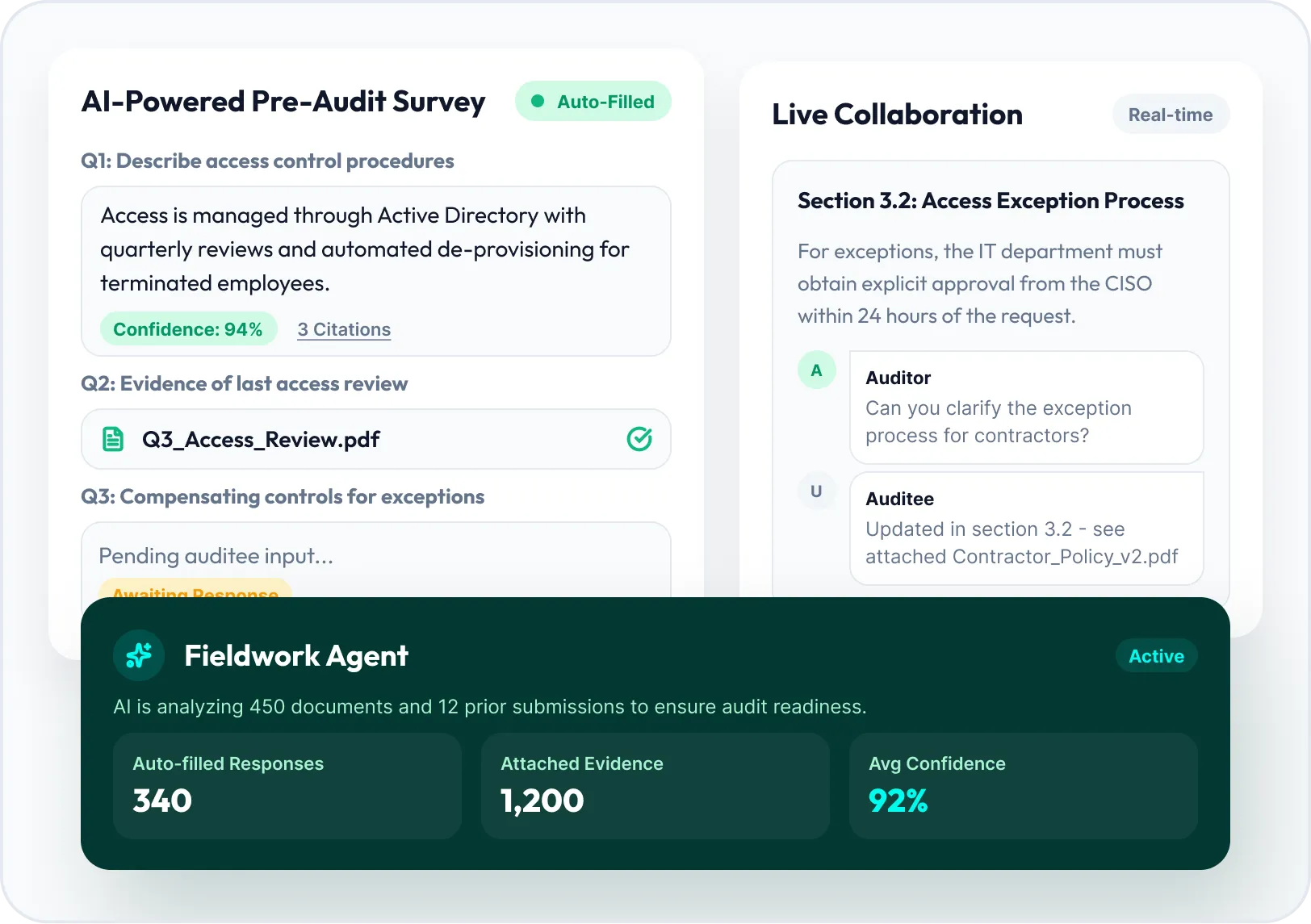Click the text about analyzing 450 documents

pos(489,707)
